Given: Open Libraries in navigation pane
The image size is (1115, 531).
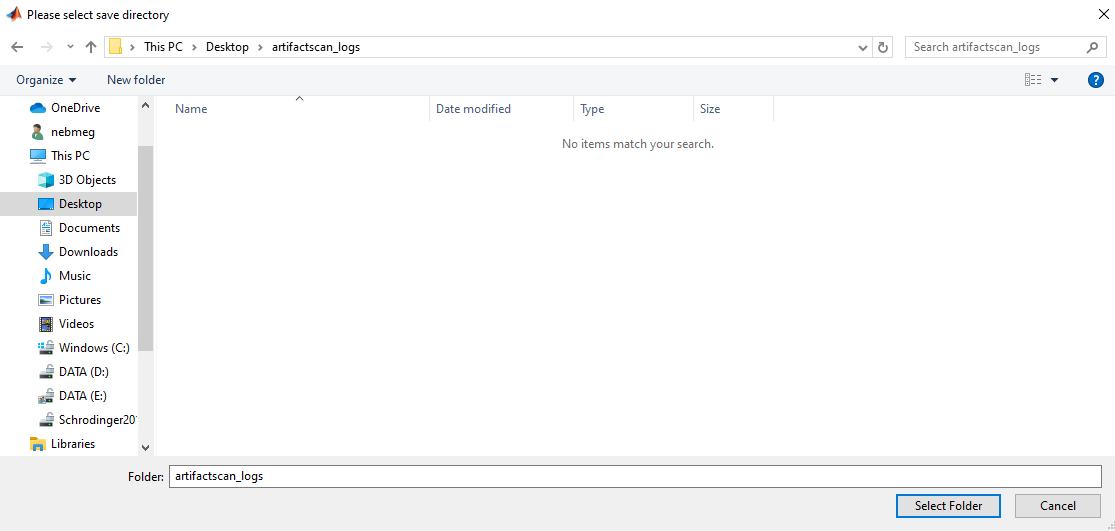Looking at the screenshot, I should [73, 444].
